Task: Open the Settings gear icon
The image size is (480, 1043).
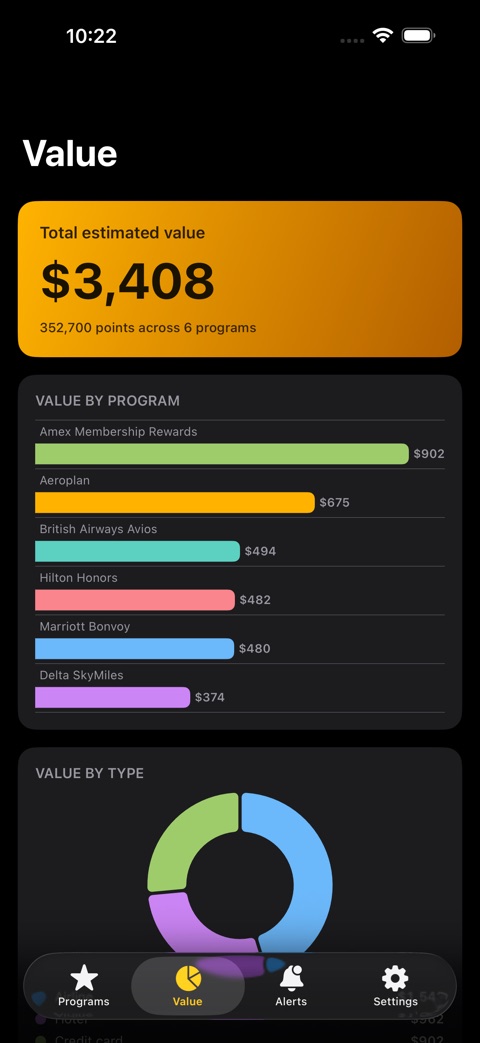Action: pos(395,978)
